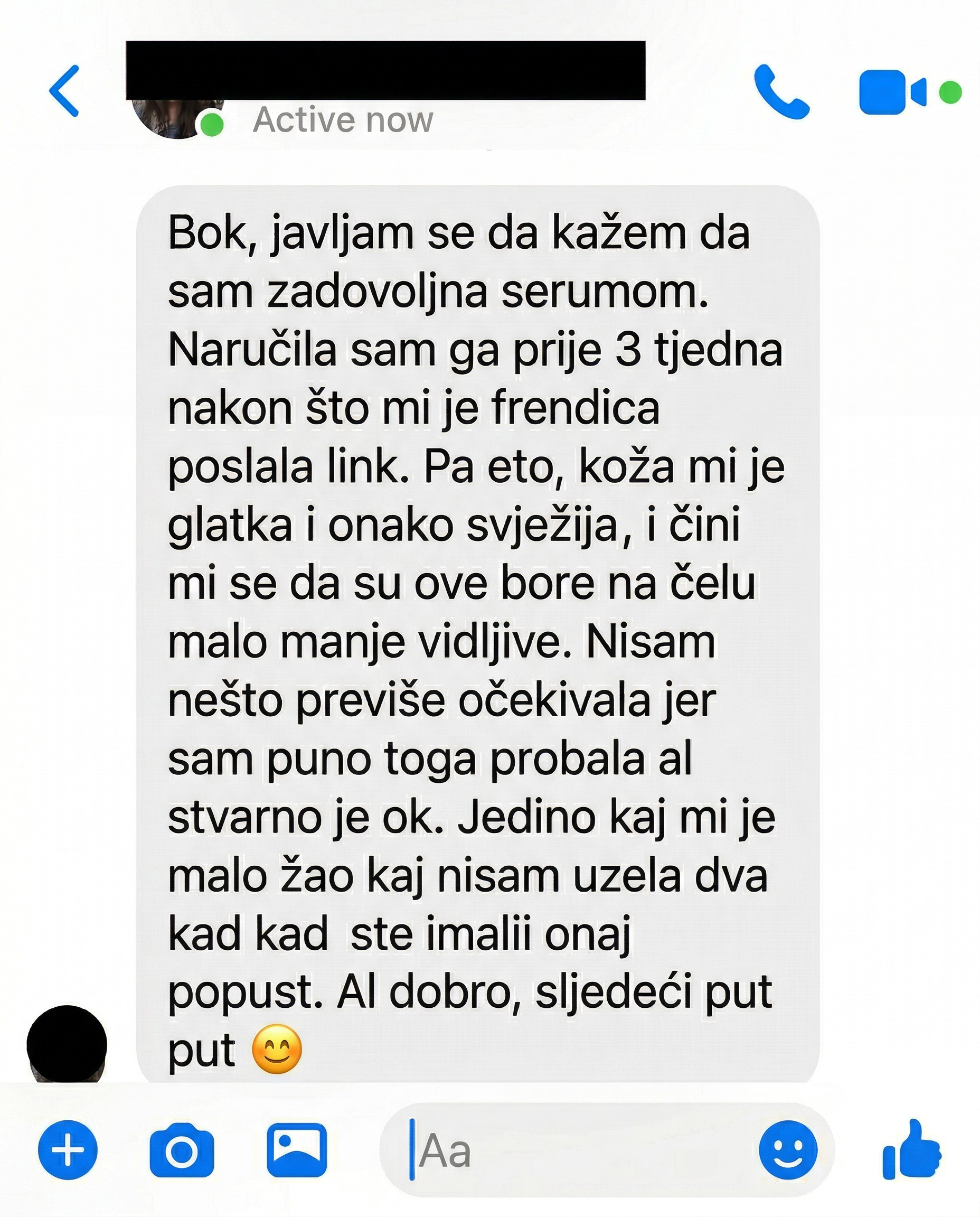The image size is (980, 1217).
Task: Tap the message line starting with 'Bok, javljam'
Action: [459, 233]
